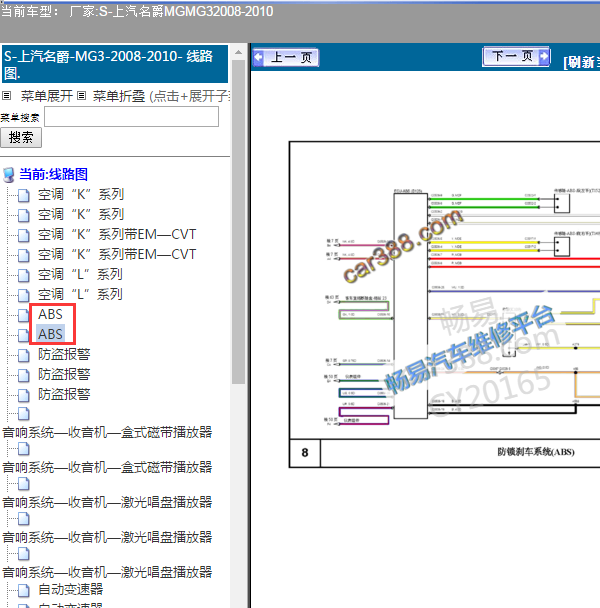Click the 防锁刹车系统(ABS) diagram title
Viewport: 600px width, 608px height.
(536, 452)
